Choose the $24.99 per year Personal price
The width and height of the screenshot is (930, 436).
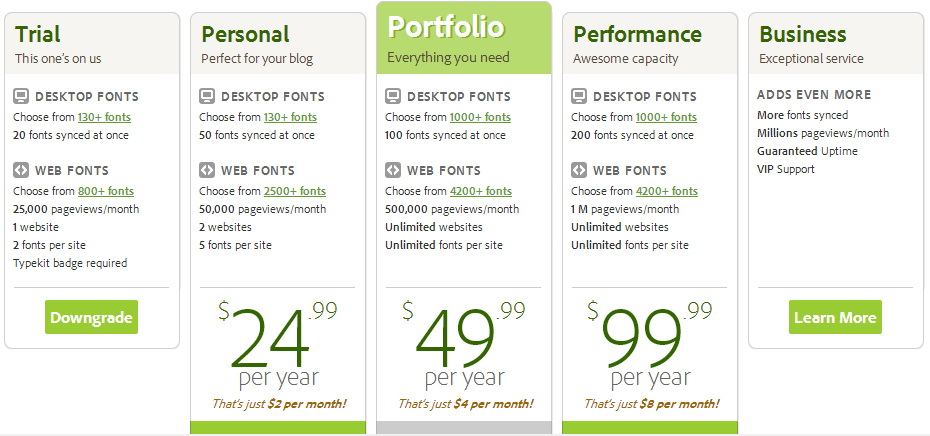278,345
